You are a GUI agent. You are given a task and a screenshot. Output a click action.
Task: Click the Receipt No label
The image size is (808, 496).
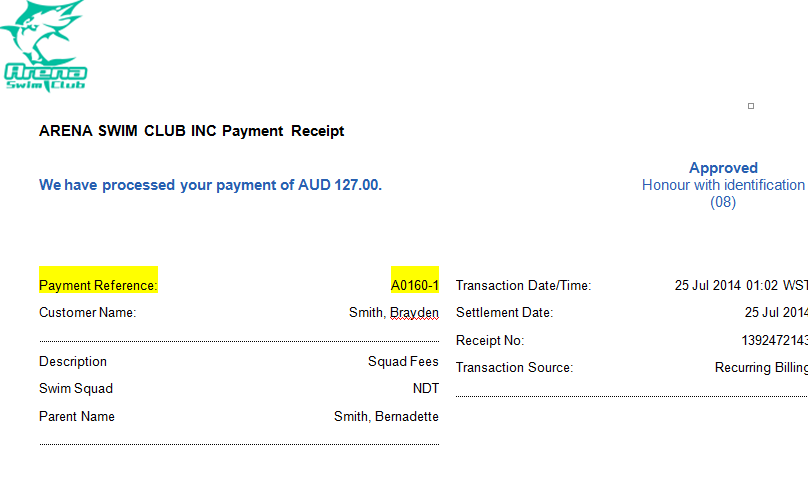click(x=490, y=341)
